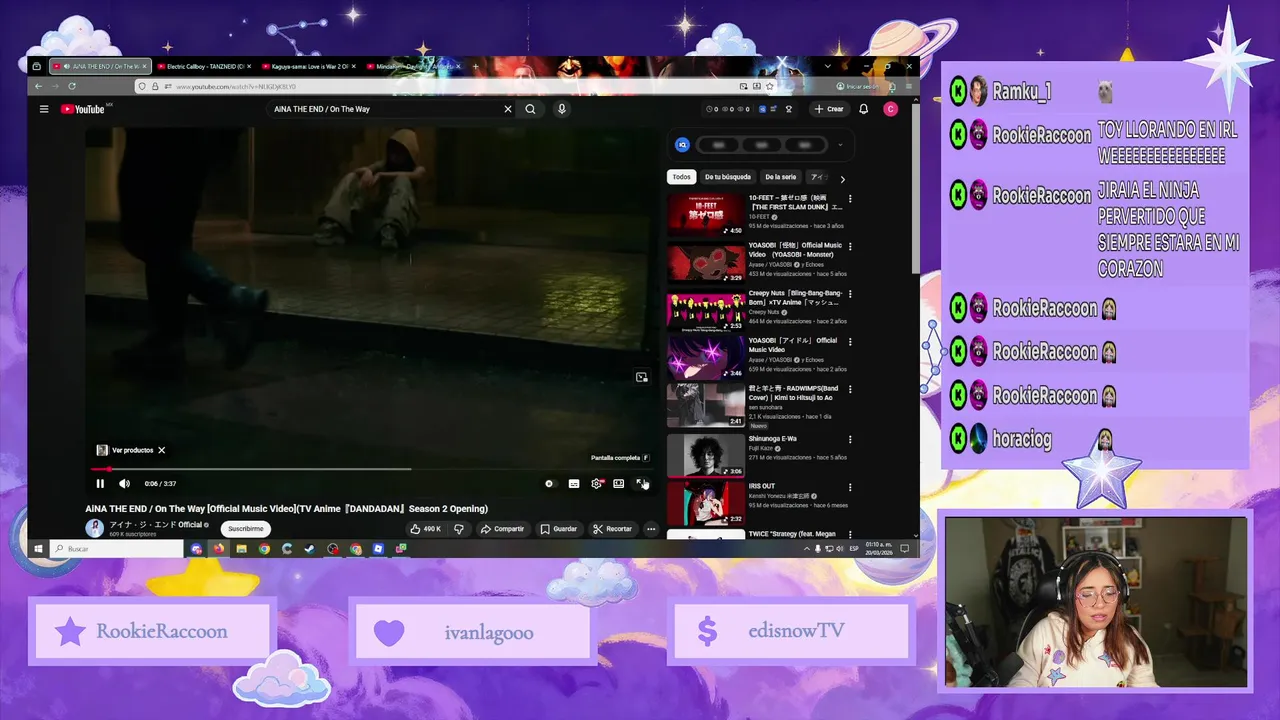Reload the page in Firefox
Viewport: 1280px width, 720px height.
point(72,86)
